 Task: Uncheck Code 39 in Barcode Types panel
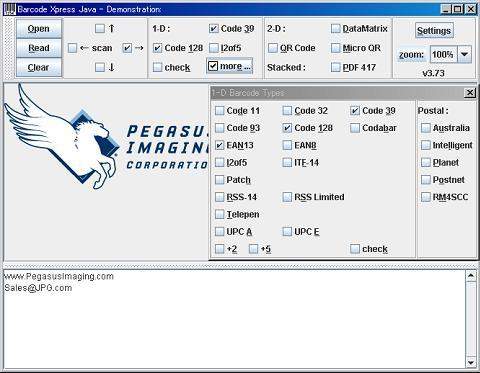click(x=355, y=111)
